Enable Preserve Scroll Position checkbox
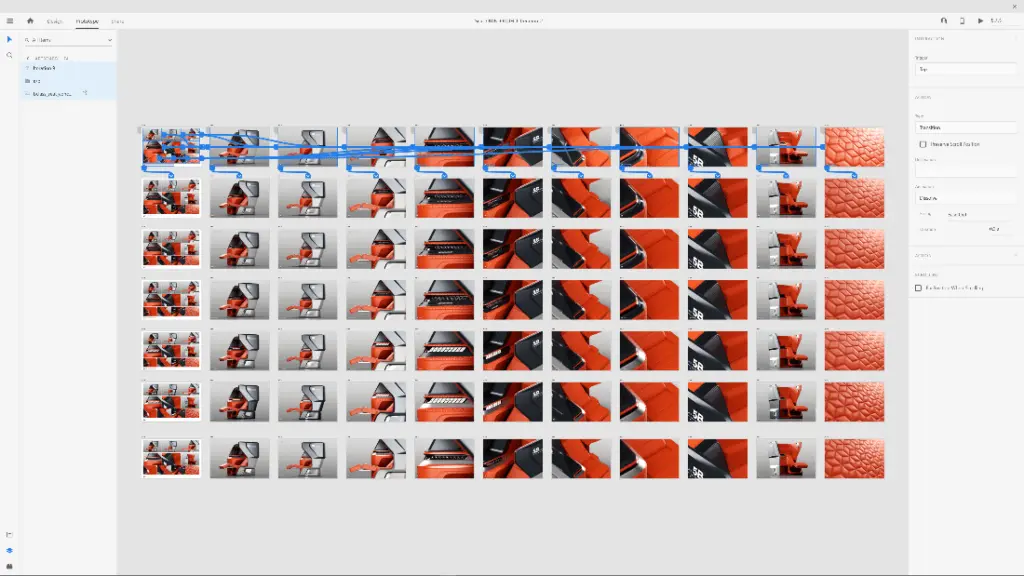This screenshot has height=576, width=1024. [x=923, y=144]
